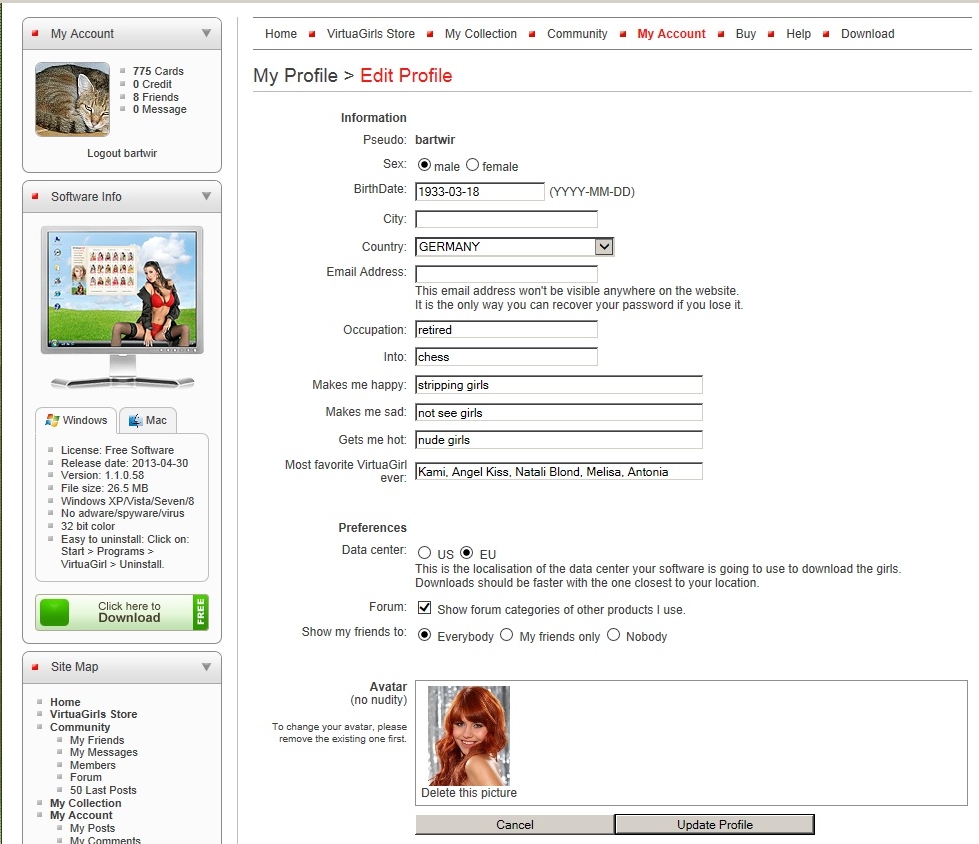This screenshot has width=979, height=844.
Task: Open the Community menu item
Action: (577, 34)
